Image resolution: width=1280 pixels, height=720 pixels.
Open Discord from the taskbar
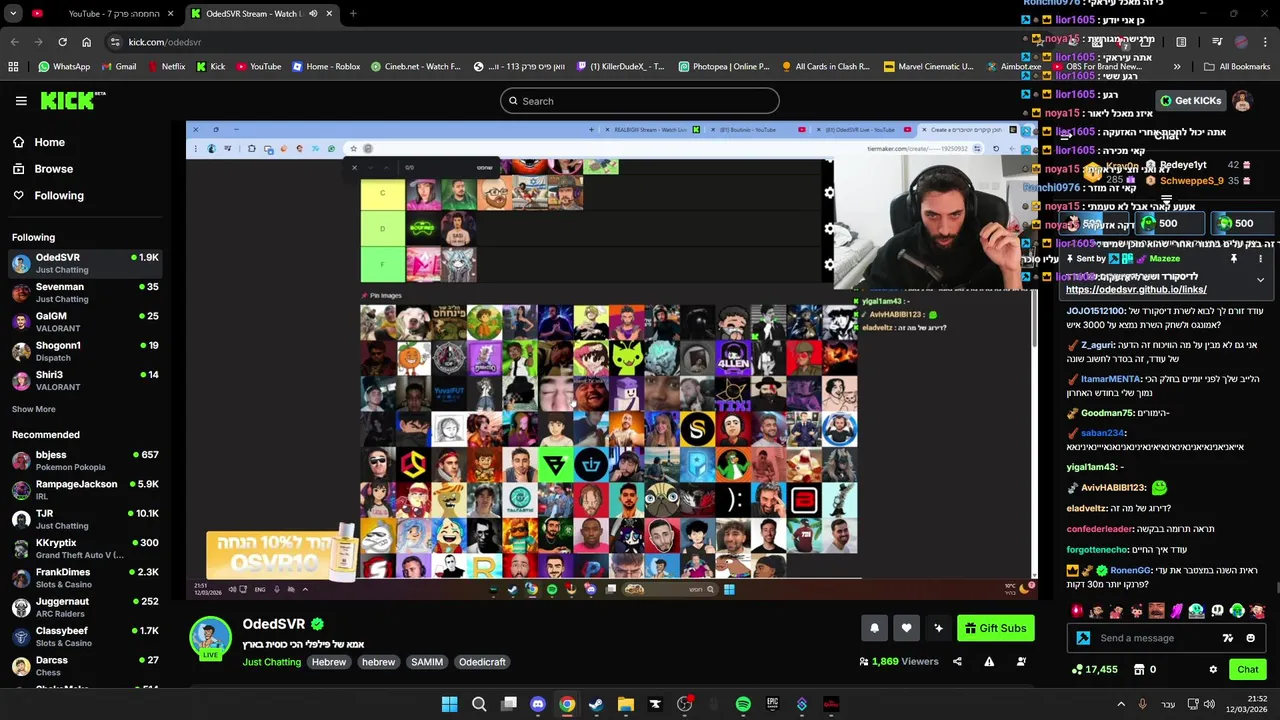[x=538, y=704]
